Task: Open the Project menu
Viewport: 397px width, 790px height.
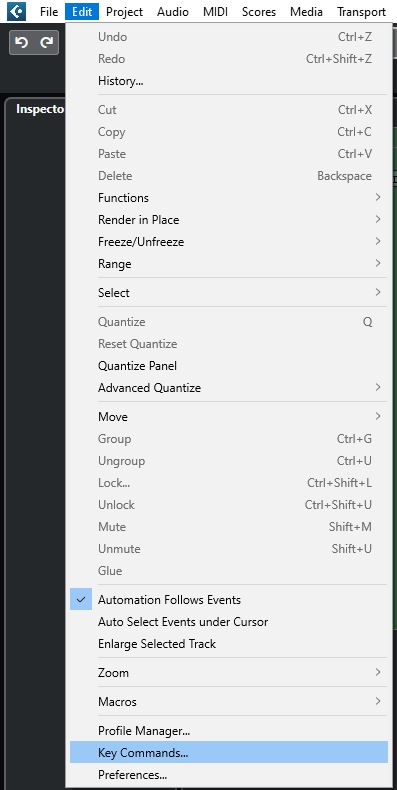Action: click(x=124, y=12)
